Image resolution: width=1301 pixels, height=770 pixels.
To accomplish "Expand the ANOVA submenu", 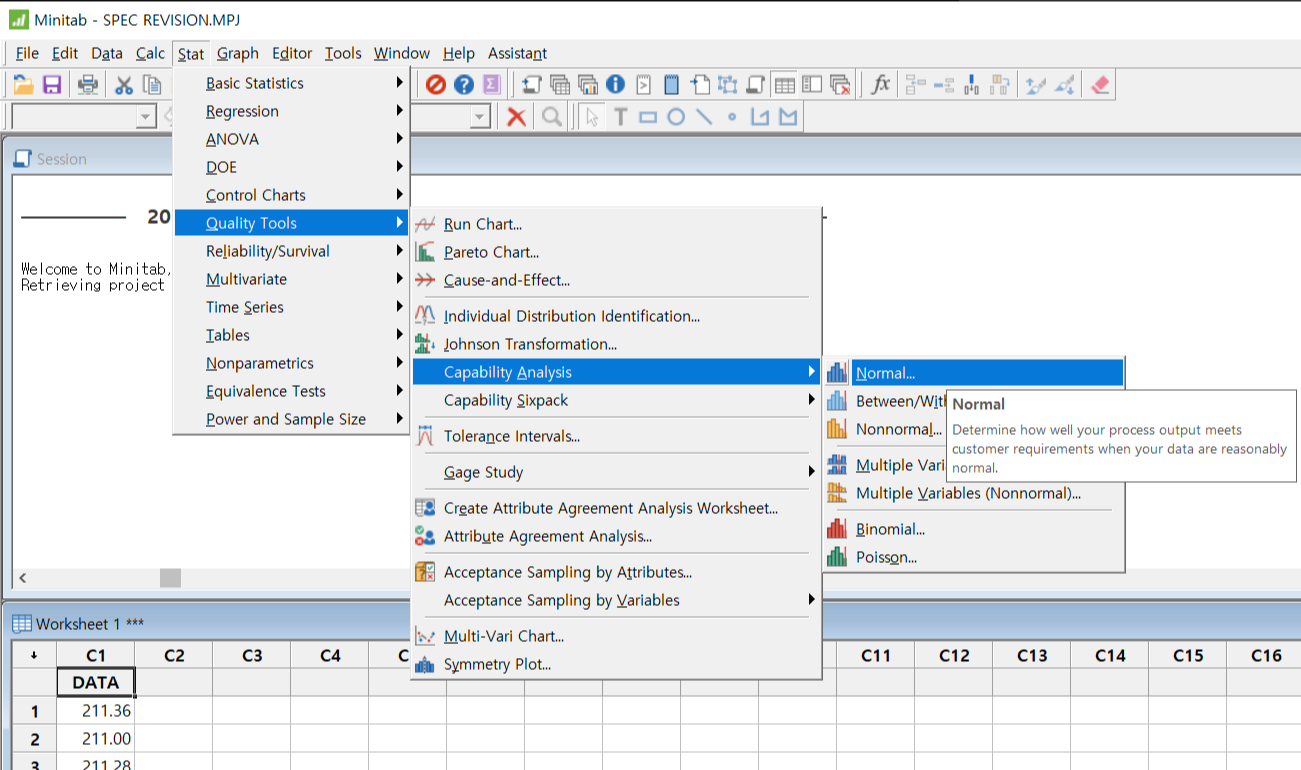I will 292,139.
